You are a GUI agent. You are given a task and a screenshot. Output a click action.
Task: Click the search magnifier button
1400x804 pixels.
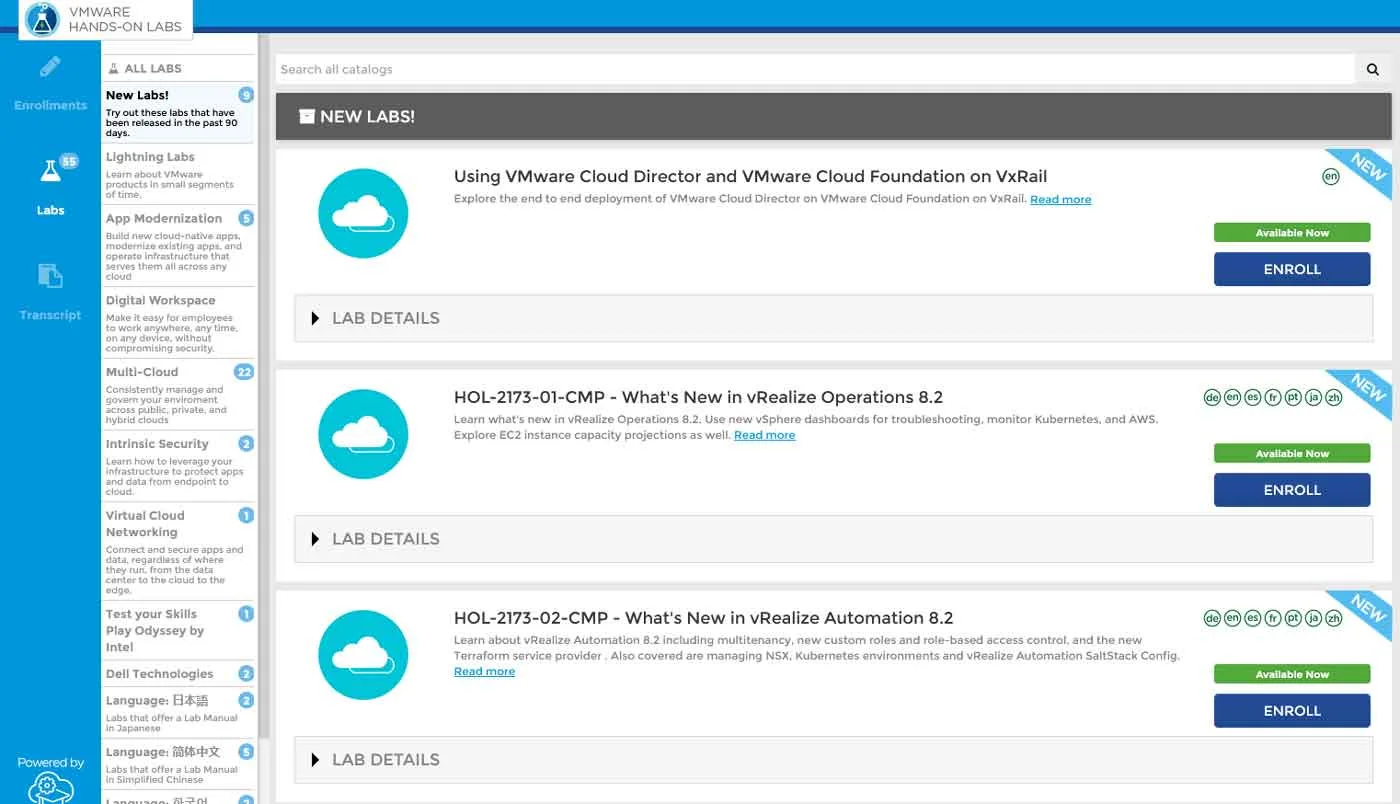coord(1373,69)
